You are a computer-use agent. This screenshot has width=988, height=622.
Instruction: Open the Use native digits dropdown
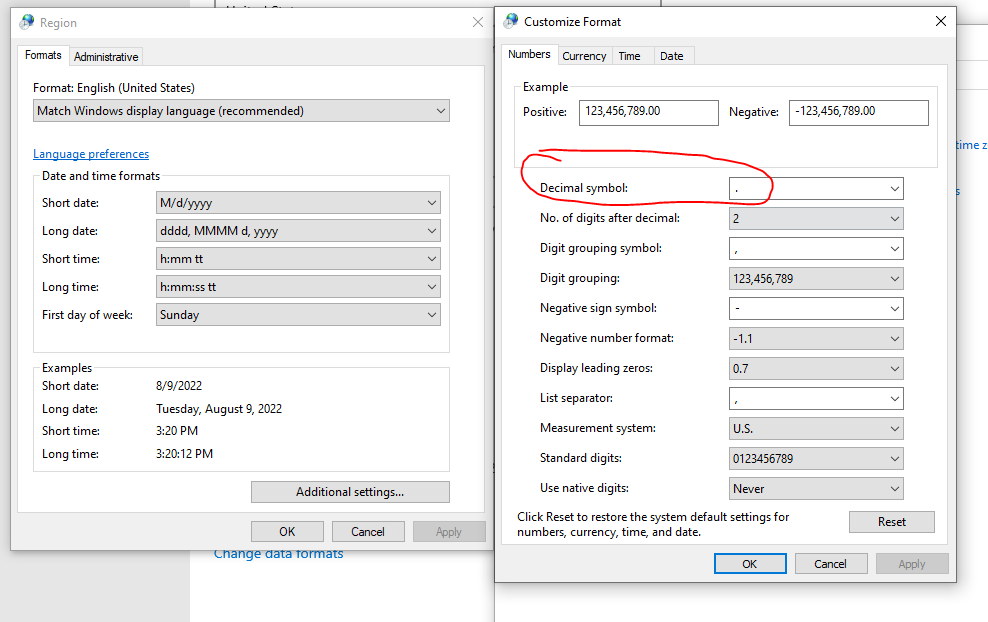(816, 488)
